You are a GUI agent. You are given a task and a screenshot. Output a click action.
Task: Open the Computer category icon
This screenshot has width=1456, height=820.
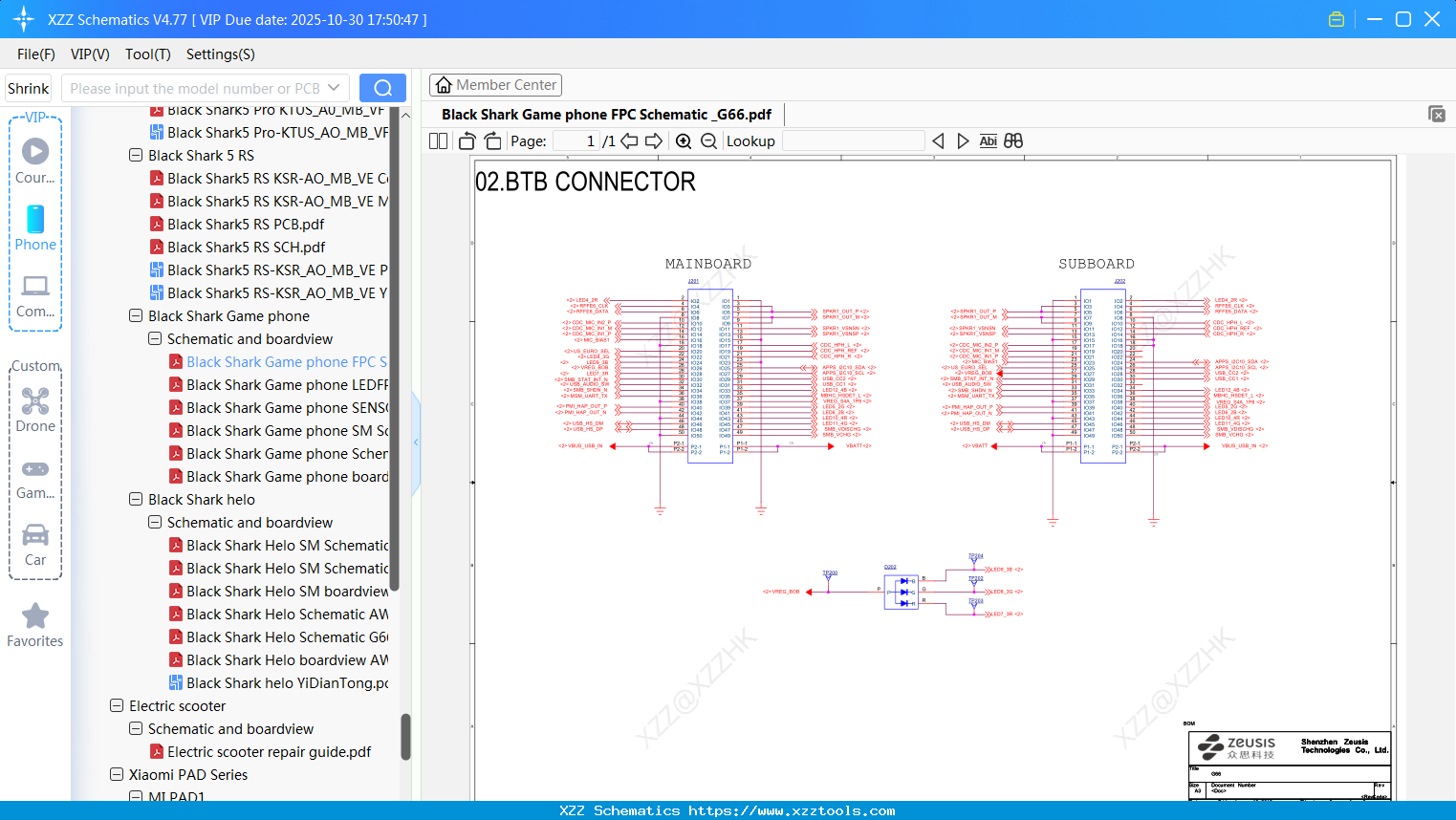pos(35,285)
